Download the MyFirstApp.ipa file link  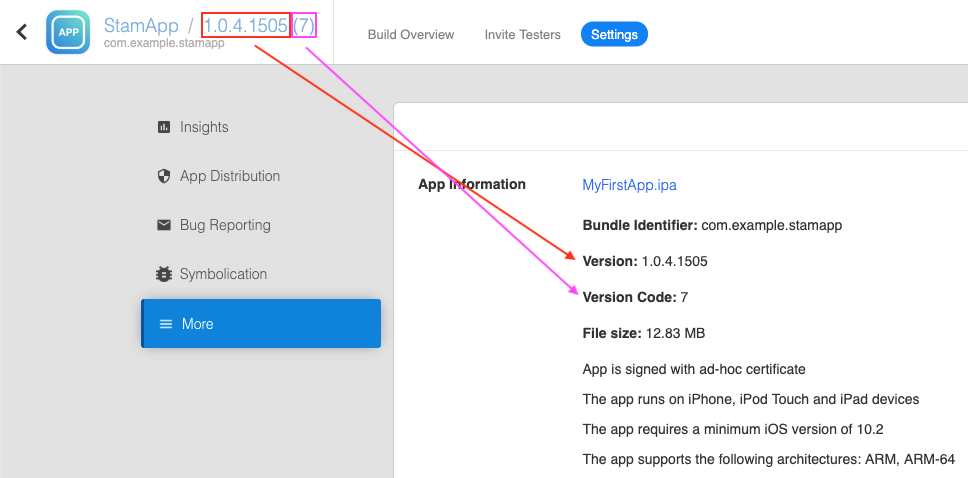630,185
